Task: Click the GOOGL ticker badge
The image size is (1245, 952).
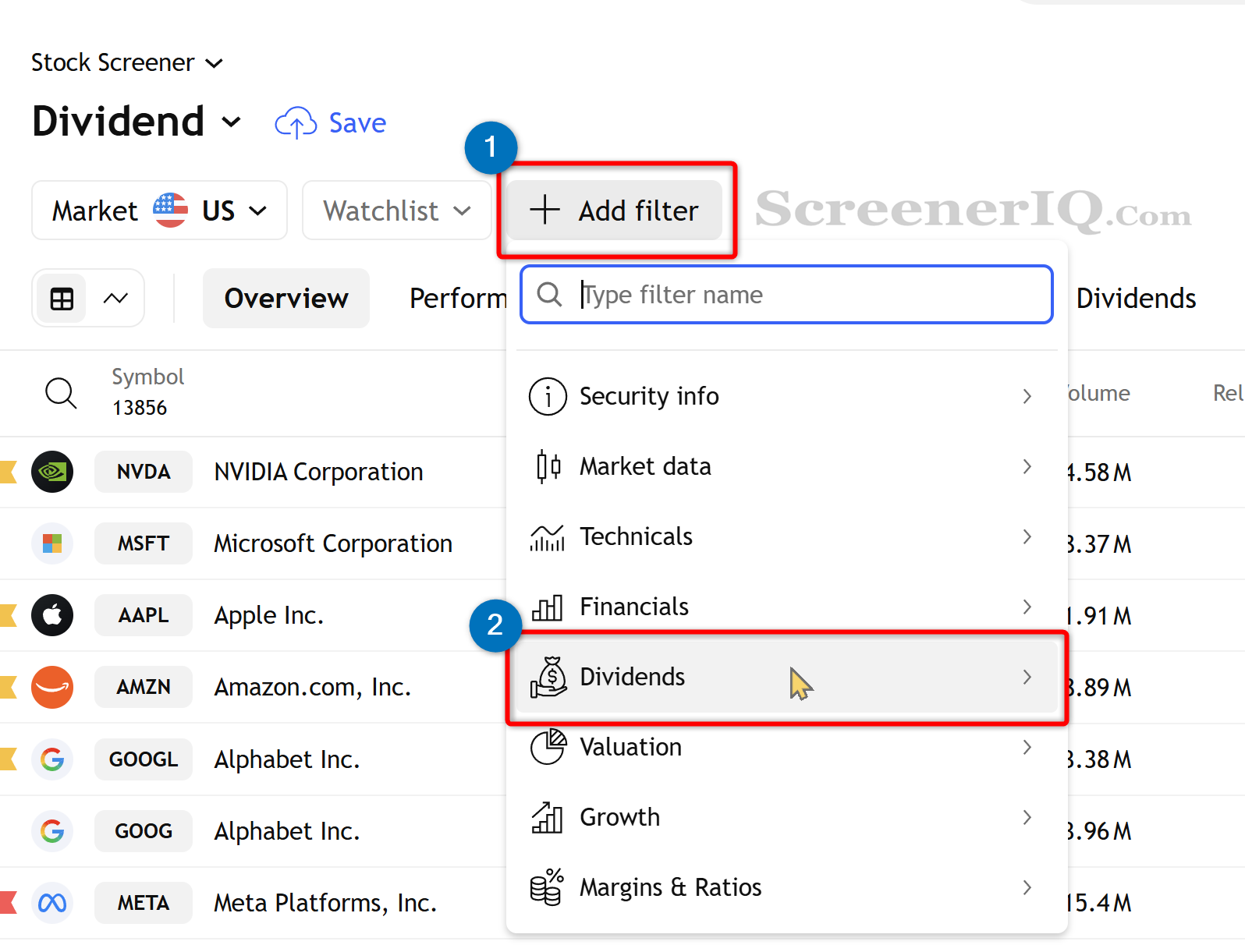Action: pos(144,759)
